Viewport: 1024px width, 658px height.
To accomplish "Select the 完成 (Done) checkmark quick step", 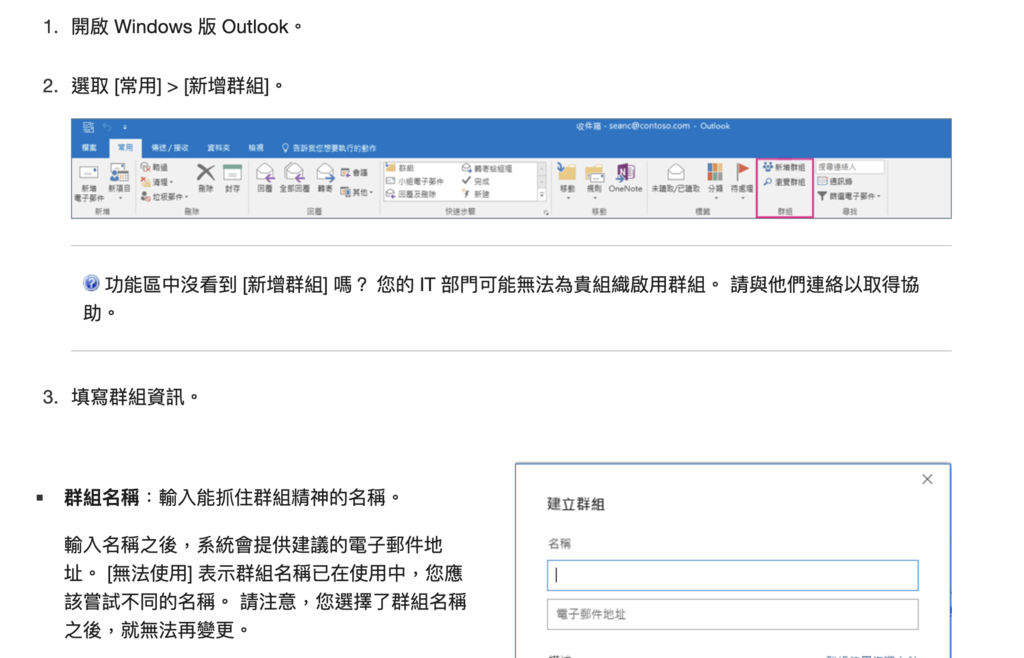I will (x=475, y=181).
